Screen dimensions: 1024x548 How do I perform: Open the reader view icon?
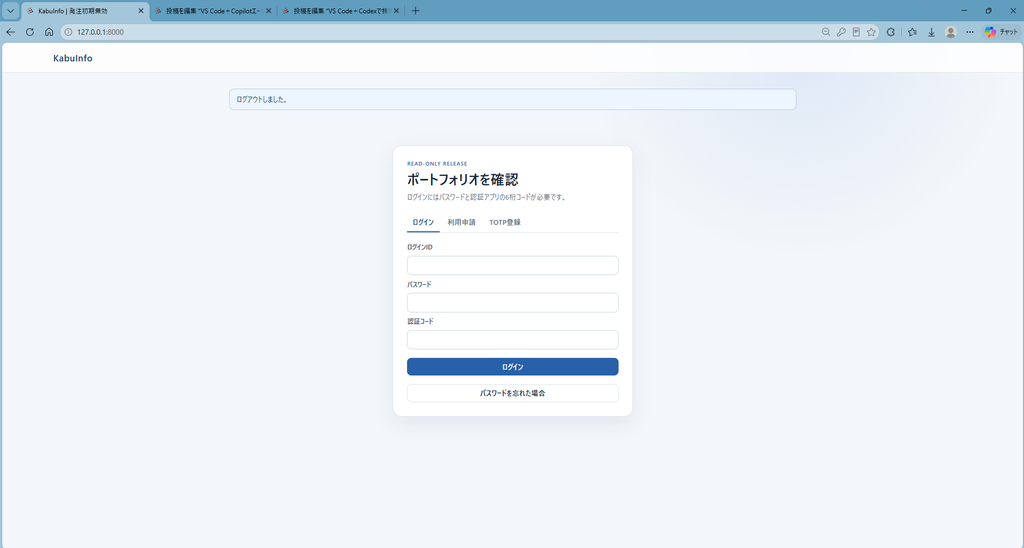click(856, 32)
